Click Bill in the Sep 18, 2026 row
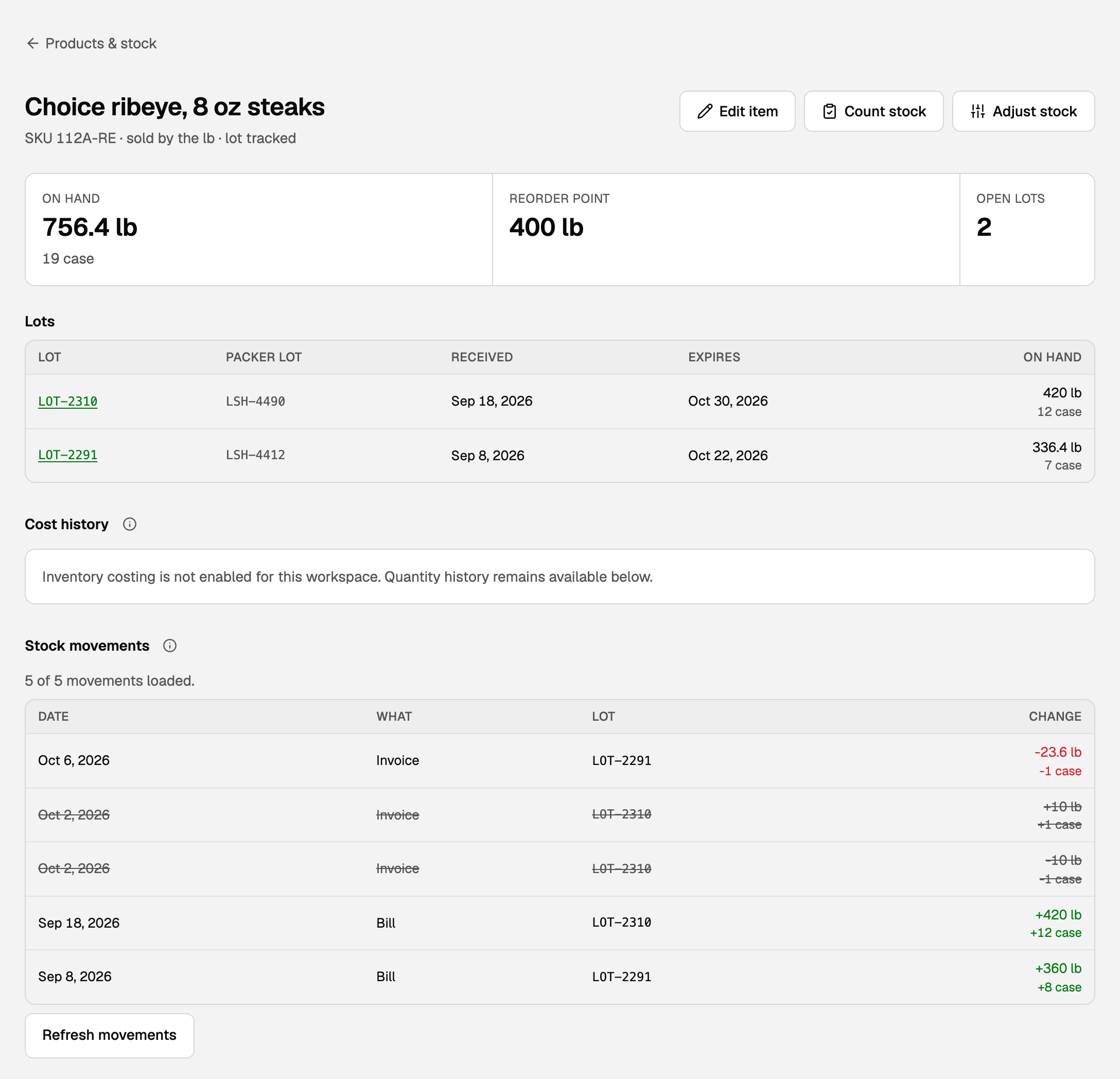Image resolution: width=1120 pixels, height=1079 pixels. tap(386, 923)
